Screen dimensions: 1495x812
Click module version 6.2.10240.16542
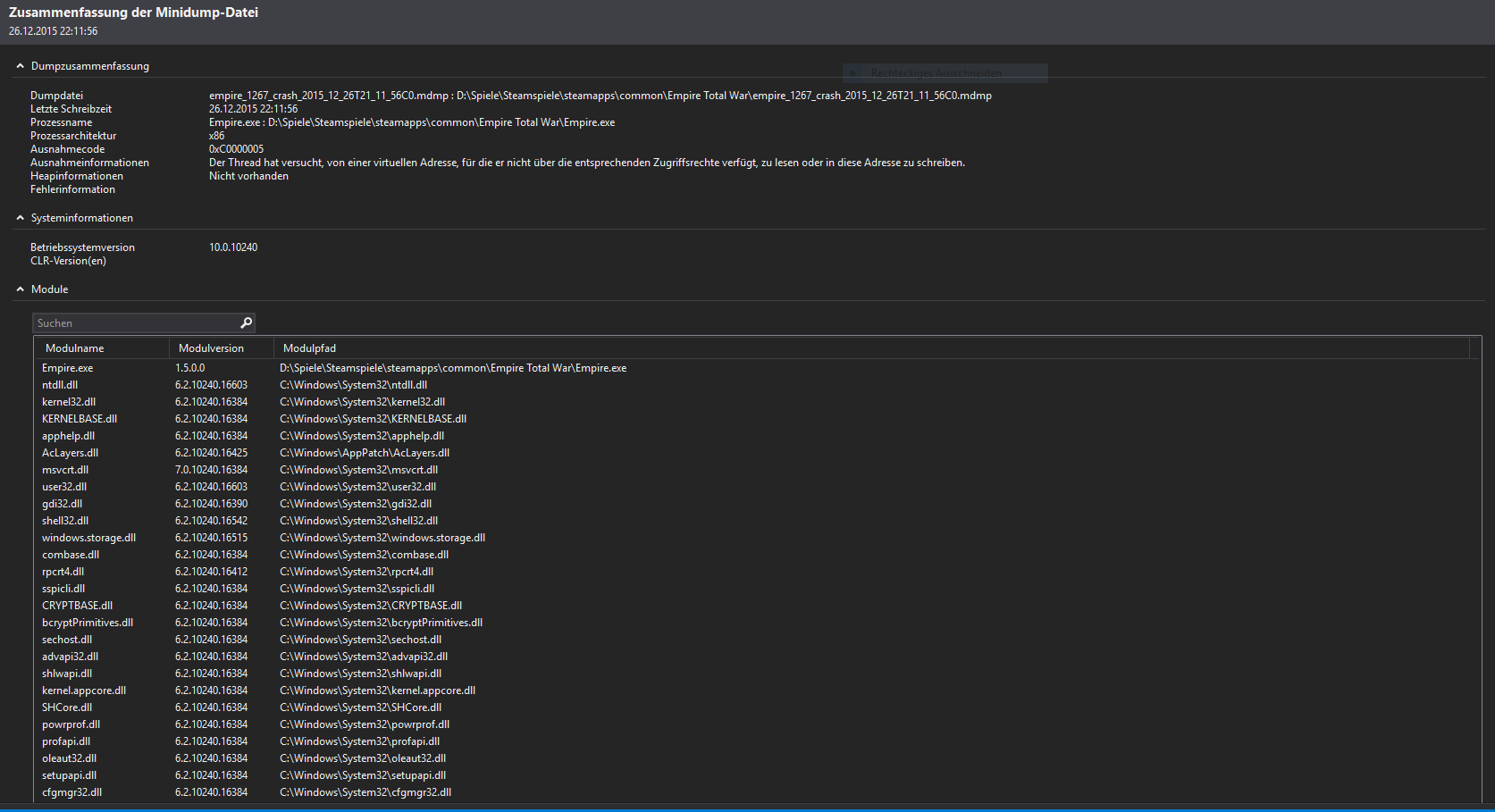coord(211,521)
